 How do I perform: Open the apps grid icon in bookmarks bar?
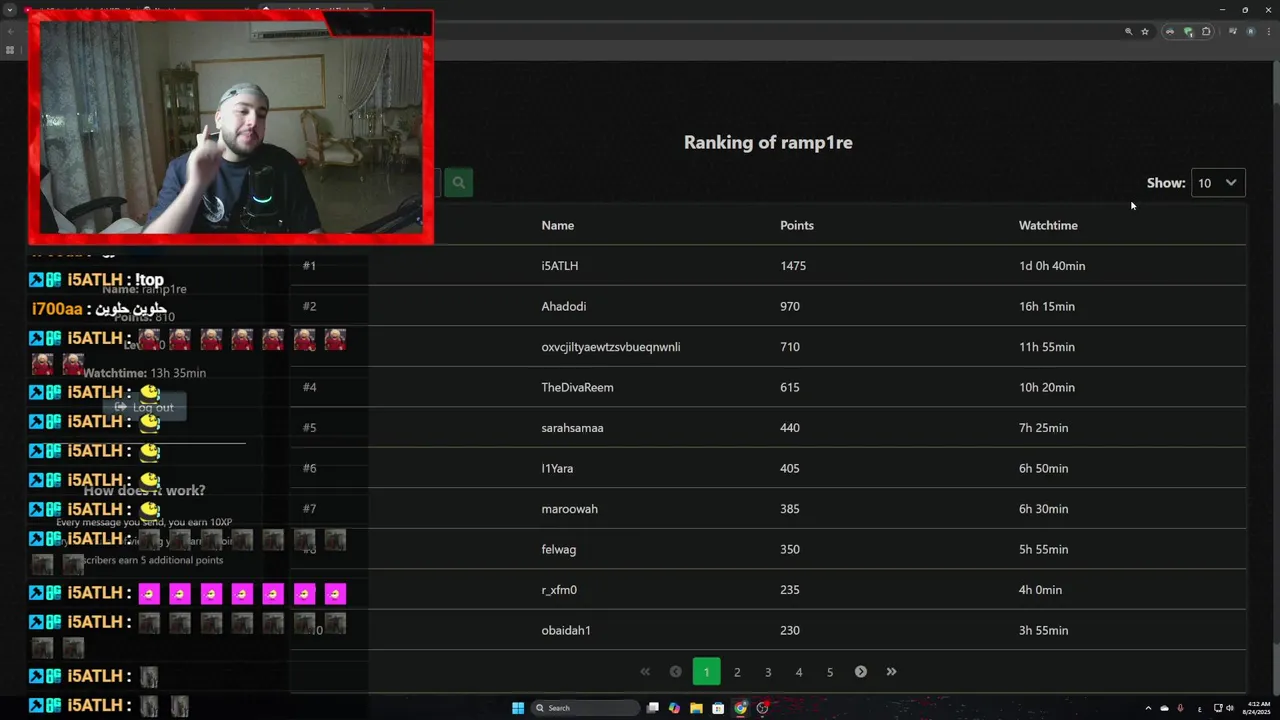[x=10, y=50]
